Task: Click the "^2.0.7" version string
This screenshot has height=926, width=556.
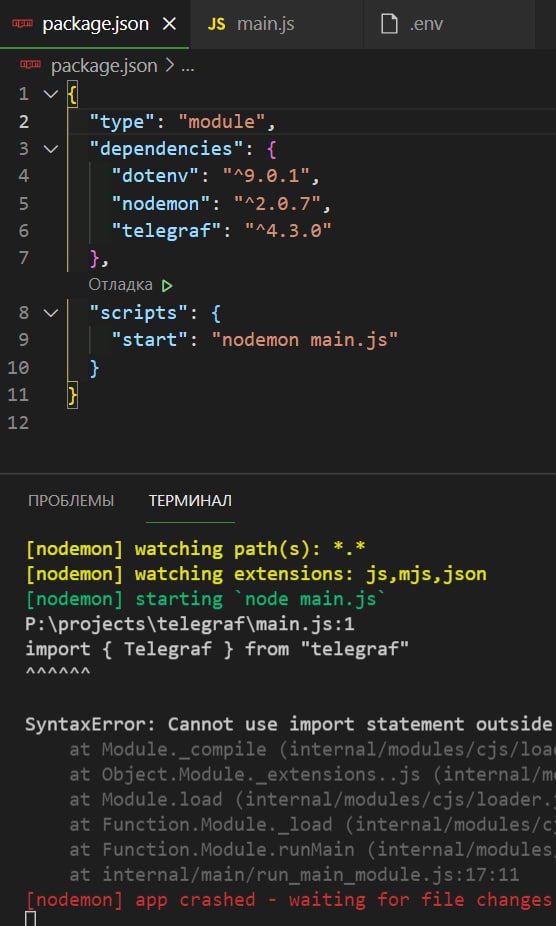Action: 277,204
